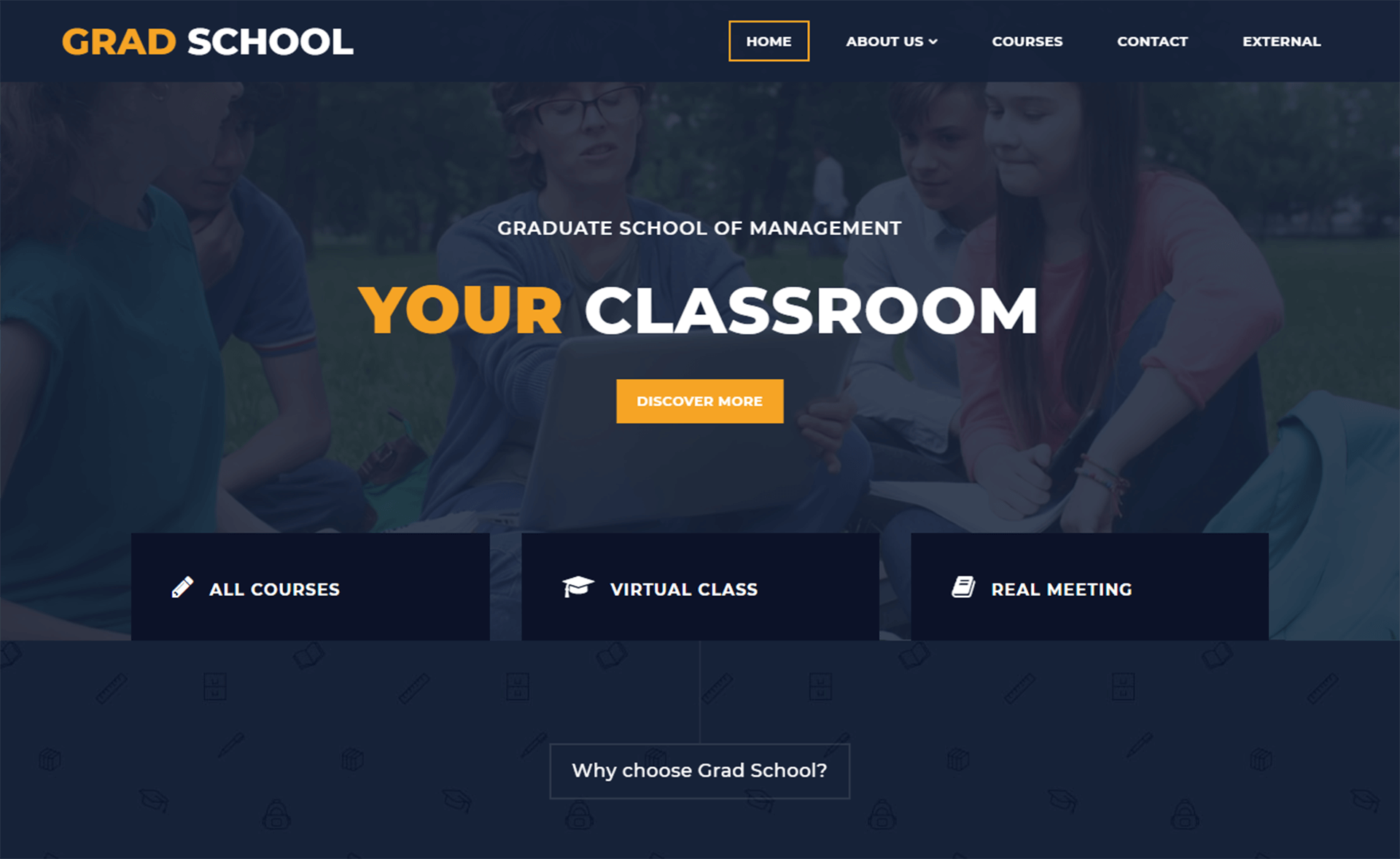The height and width of the screenshot is (859, 1400).
Task: Click the notebook icon in Real Meeting
Action: (962, 586)
